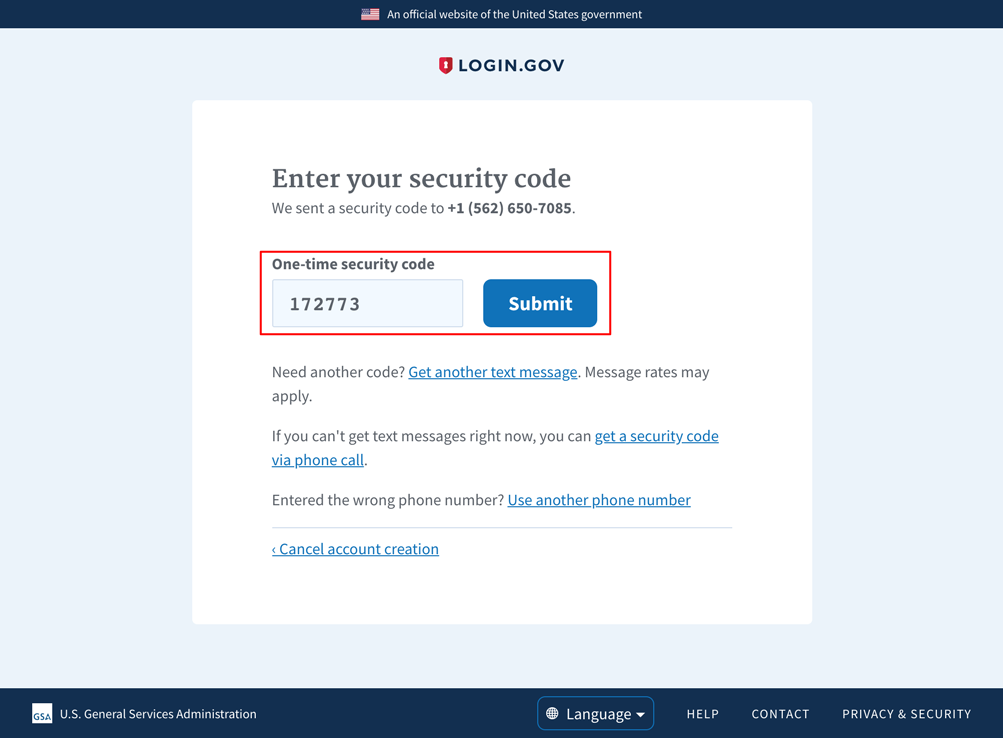Image resolution: width=1003 pixels, height=738 pixels.
Task: Click the Login.gov red shield logo
Action: [x=446, y=65]
